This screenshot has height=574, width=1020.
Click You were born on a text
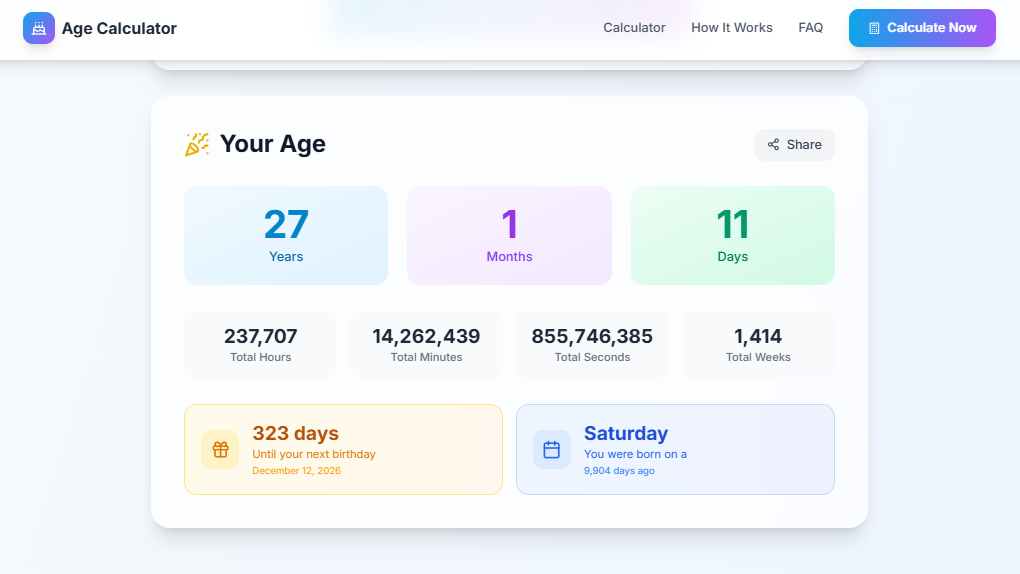point(636,454)
